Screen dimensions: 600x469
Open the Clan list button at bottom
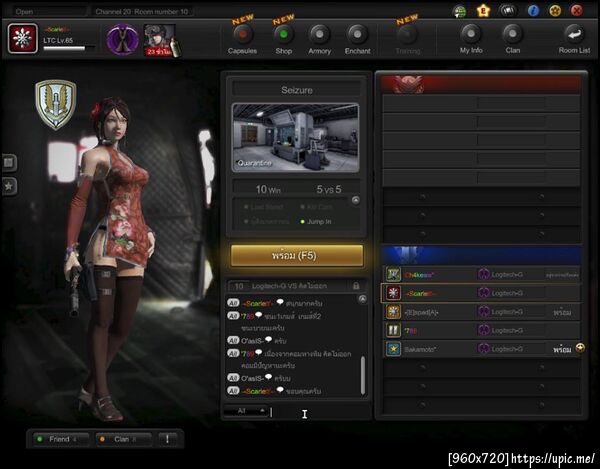click(x=123, y=439)
